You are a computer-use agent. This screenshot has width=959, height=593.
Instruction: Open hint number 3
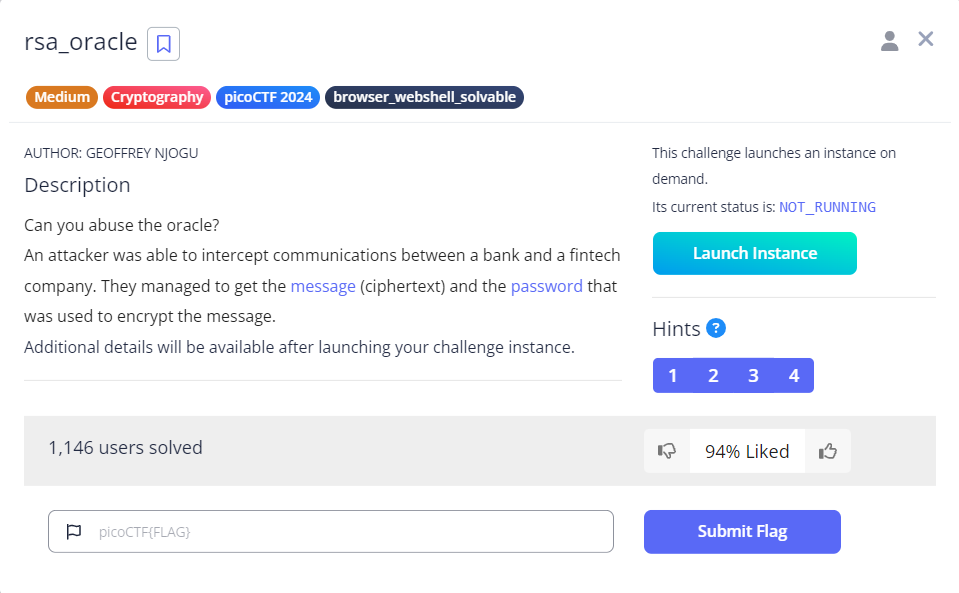point(753,375)
